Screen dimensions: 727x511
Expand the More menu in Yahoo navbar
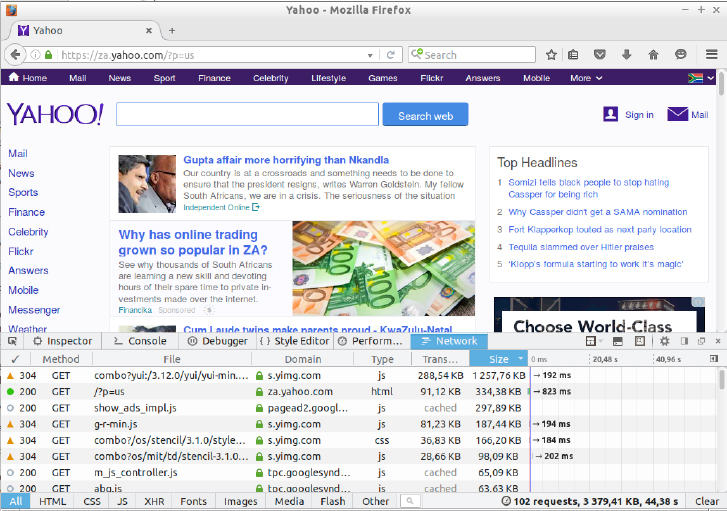(586, 78)
